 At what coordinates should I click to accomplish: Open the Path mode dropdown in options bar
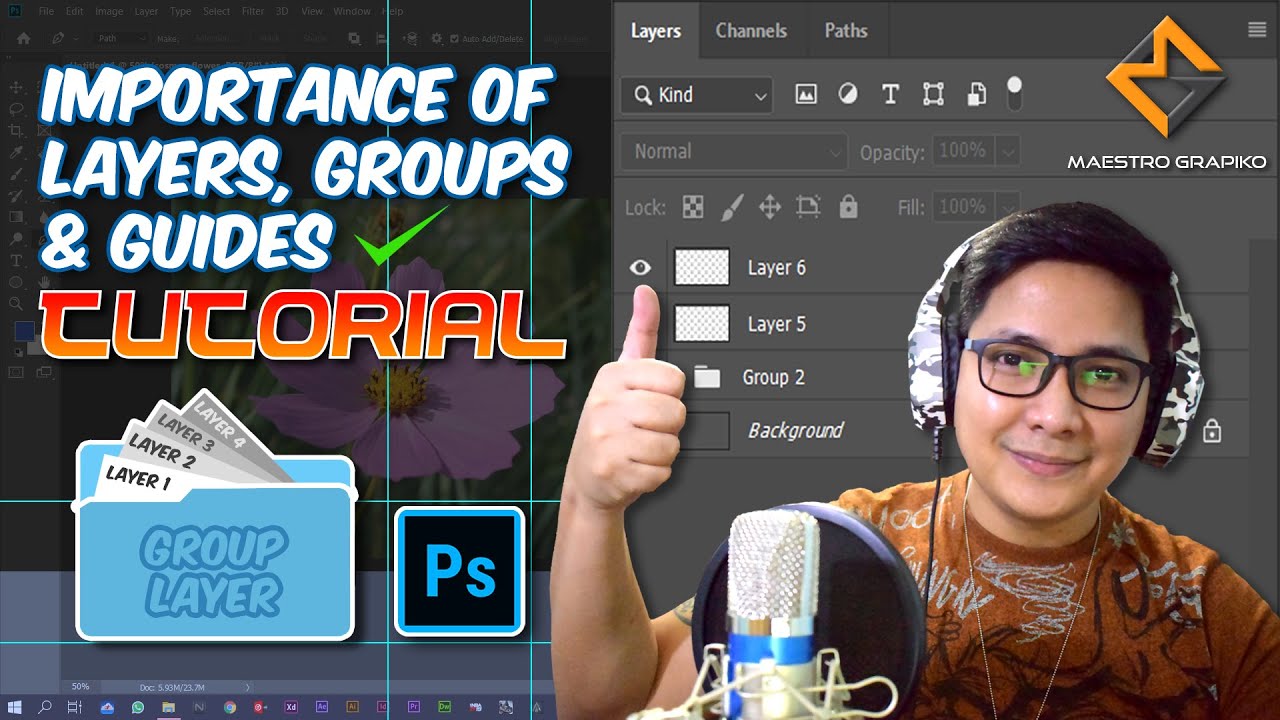tap(122, 38)
